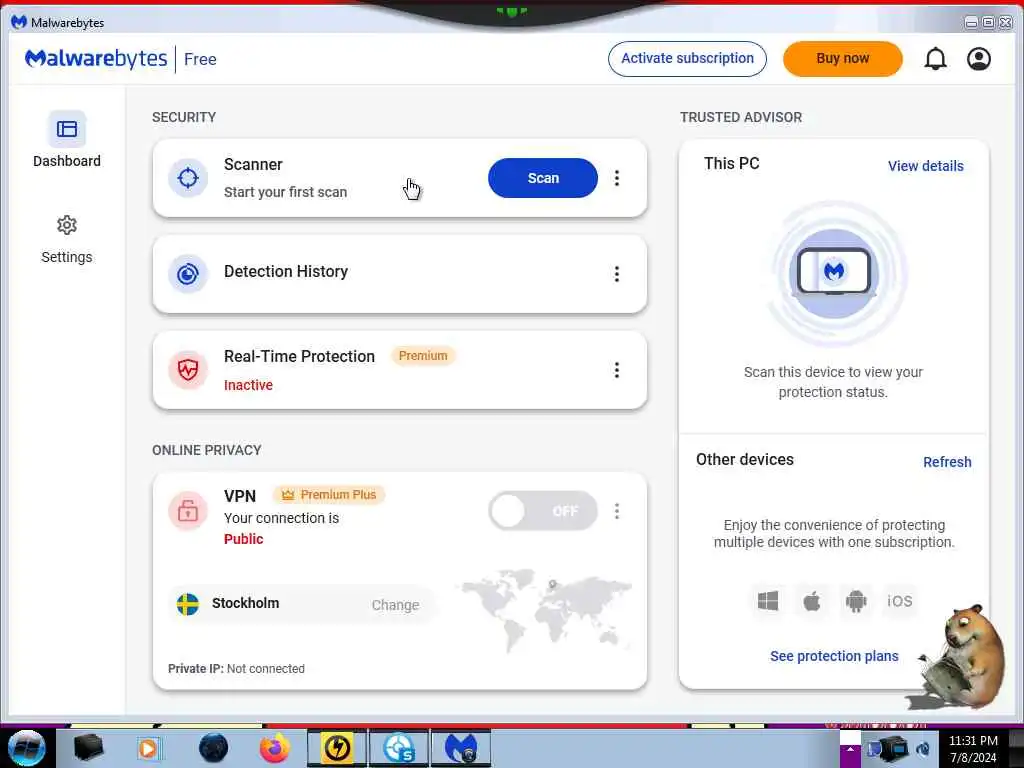Click the Scanner crosshair icon

click(188, 178)
